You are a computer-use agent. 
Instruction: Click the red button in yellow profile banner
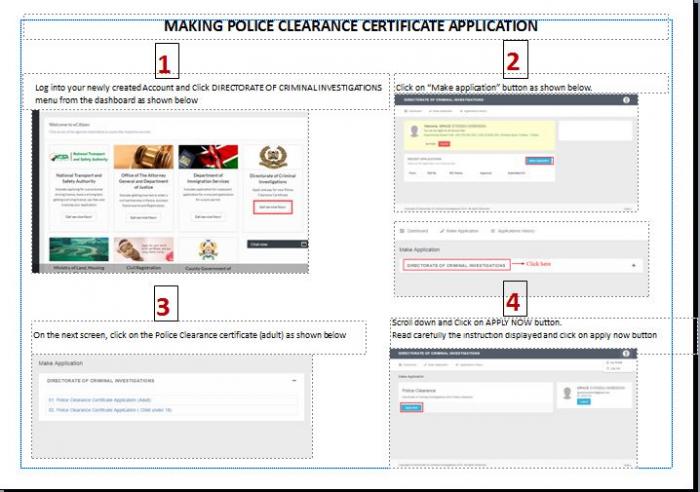coord(444,144)
